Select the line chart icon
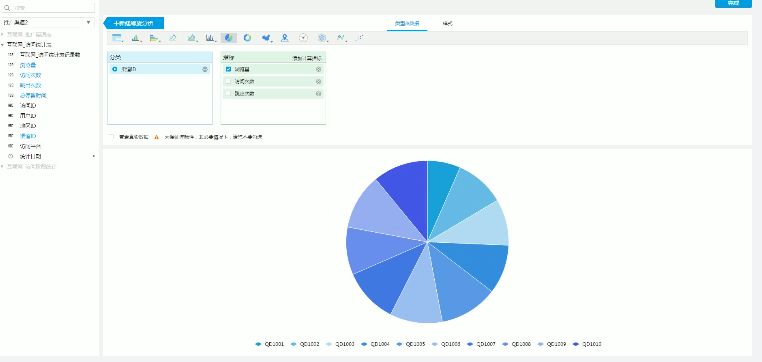Screen dimensions: 762x362 [x=173, y=38]
